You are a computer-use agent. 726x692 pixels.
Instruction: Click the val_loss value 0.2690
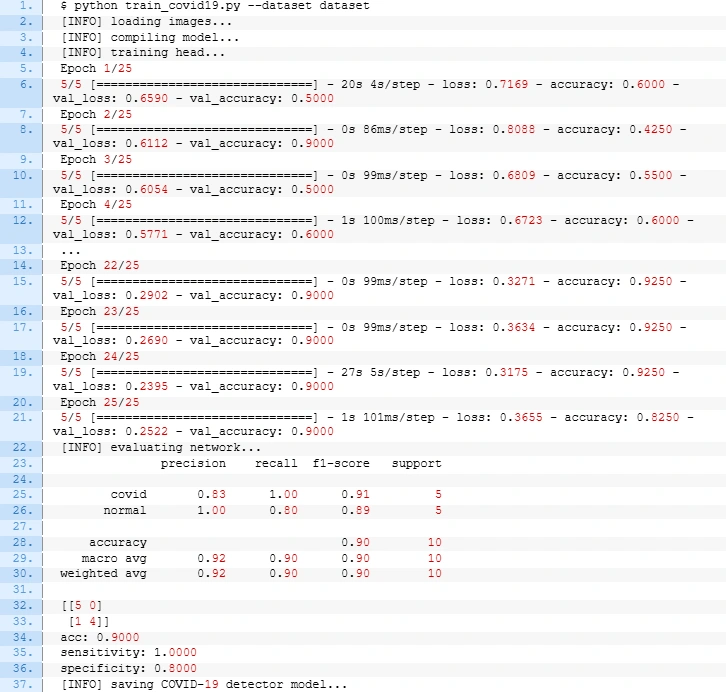tap(146, 341)
